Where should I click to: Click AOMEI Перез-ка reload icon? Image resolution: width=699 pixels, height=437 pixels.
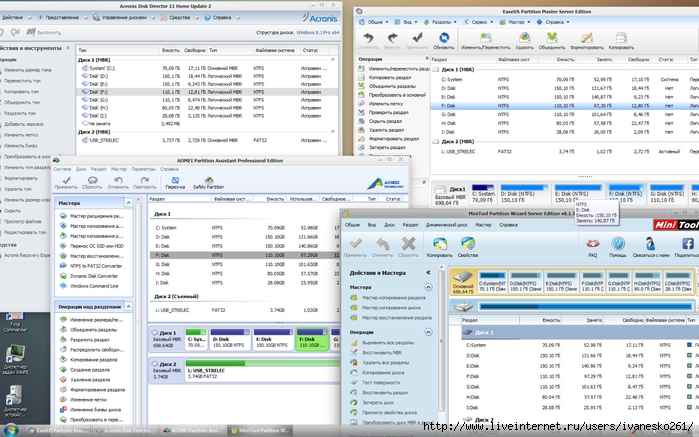[x=175, y=180]
